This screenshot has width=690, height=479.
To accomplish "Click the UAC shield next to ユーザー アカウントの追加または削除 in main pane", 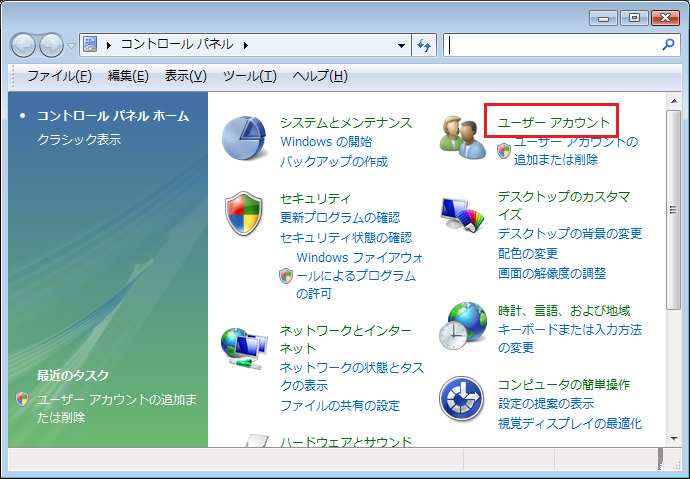I will [504, 151].
